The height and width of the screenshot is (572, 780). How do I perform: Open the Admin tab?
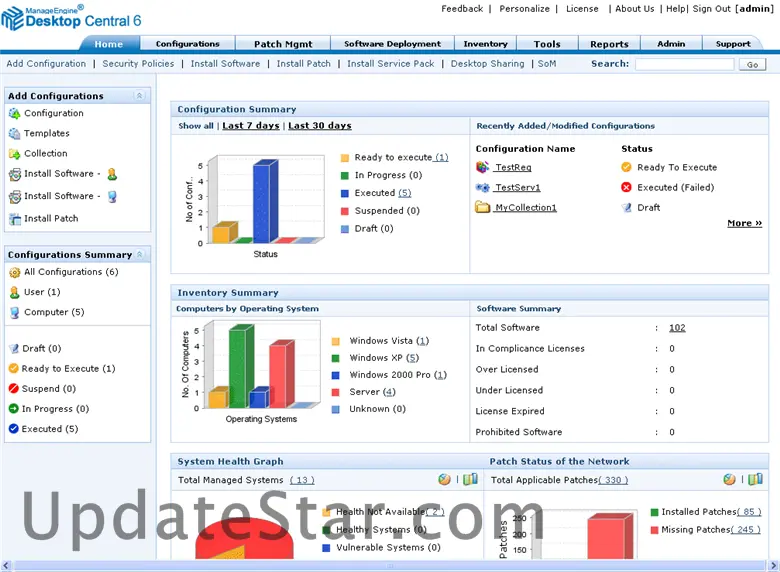point(671,44)
